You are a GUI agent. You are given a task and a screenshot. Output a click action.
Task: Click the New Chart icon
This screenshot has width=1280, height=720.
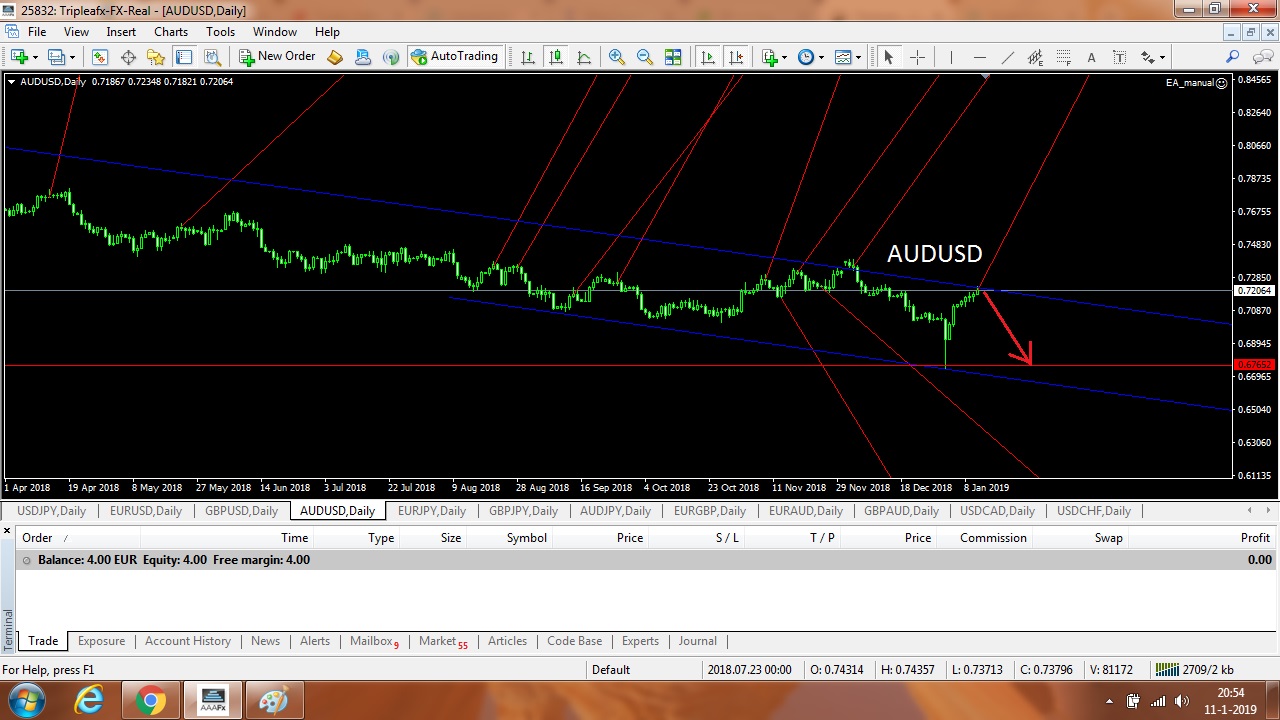click(x=19, y=57)
